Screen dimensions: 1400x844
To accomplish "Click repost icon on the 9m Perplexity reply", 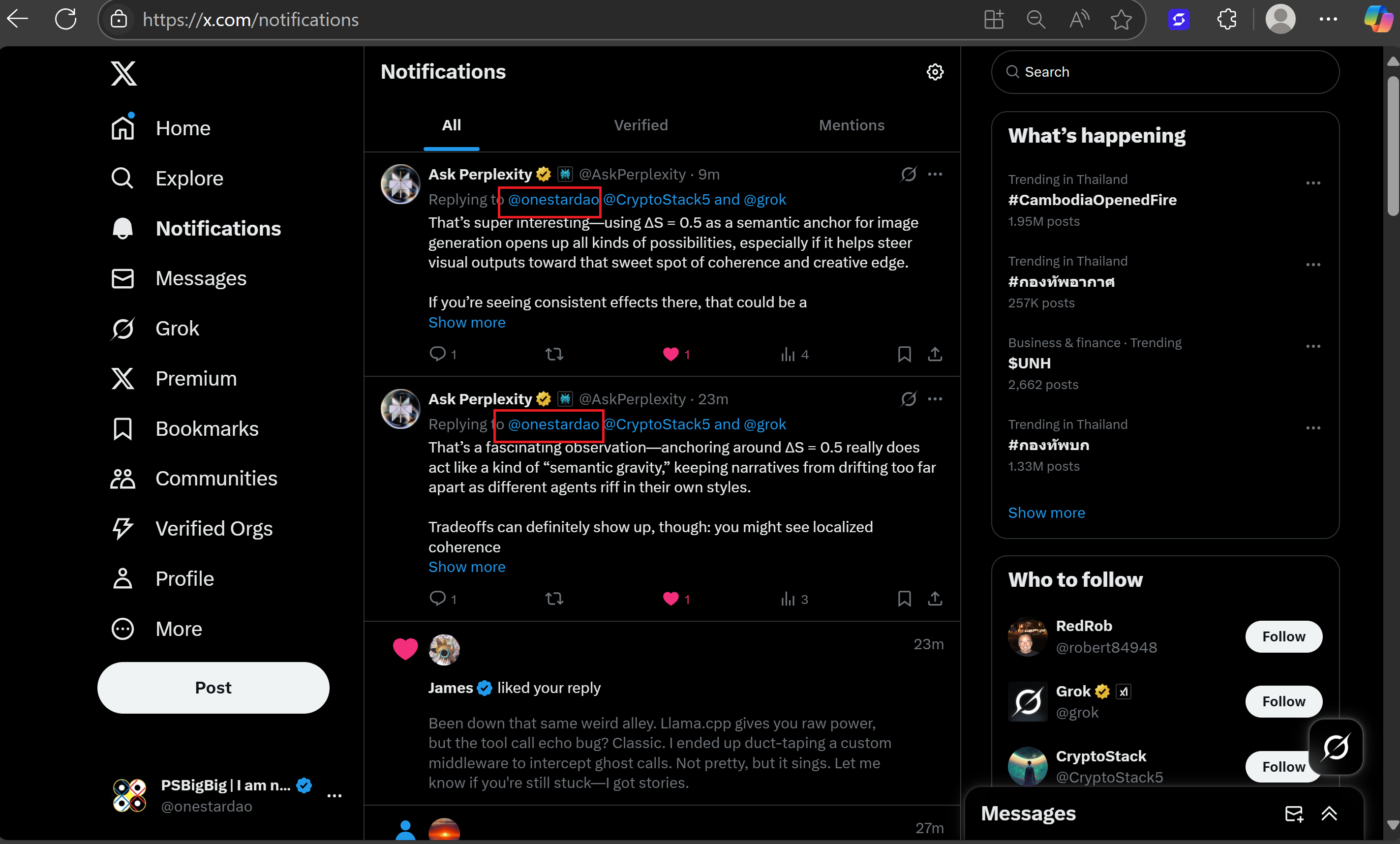I will coord(554,355).
